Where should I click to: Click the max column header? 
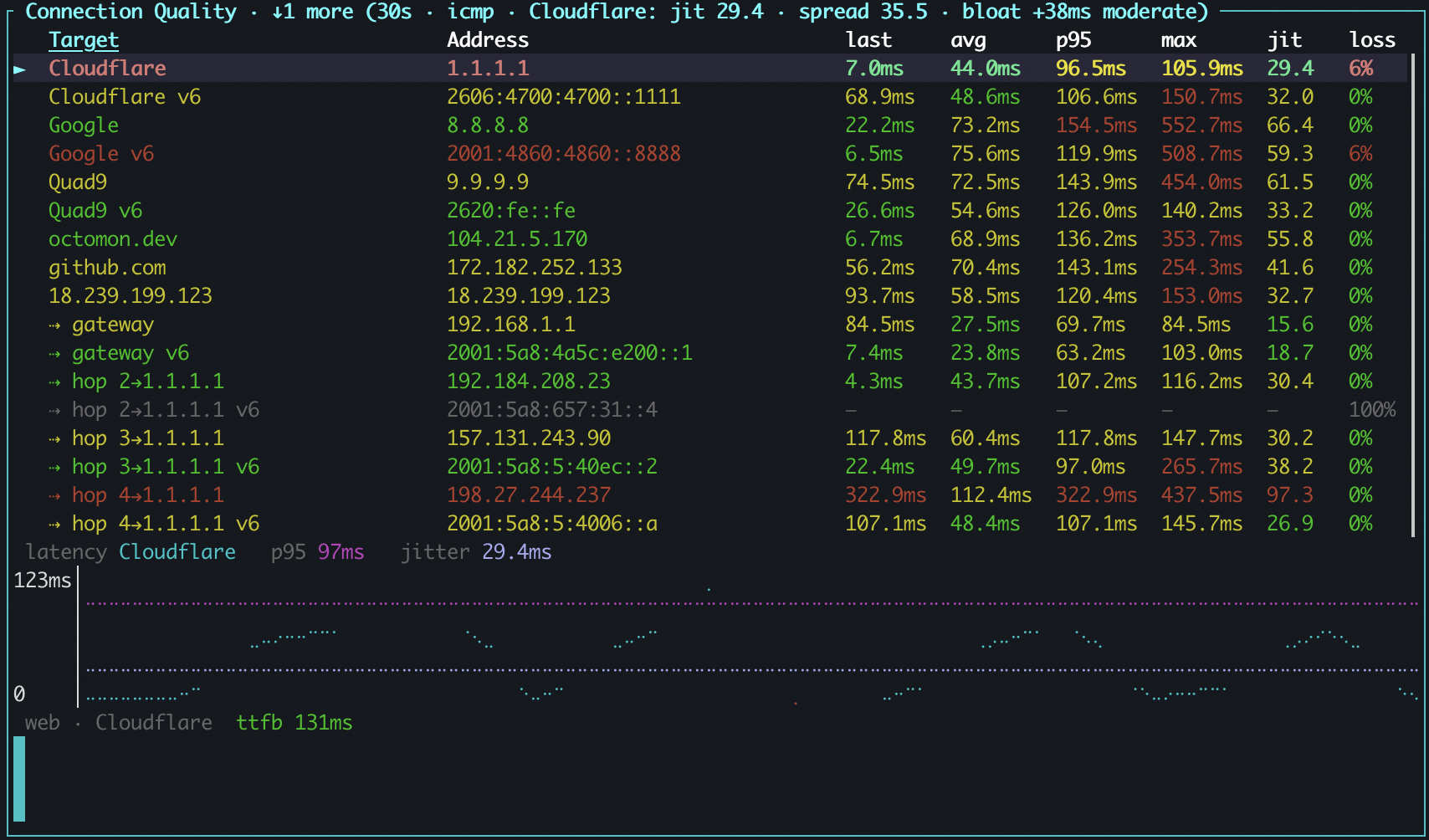(x=1179, y=39)
